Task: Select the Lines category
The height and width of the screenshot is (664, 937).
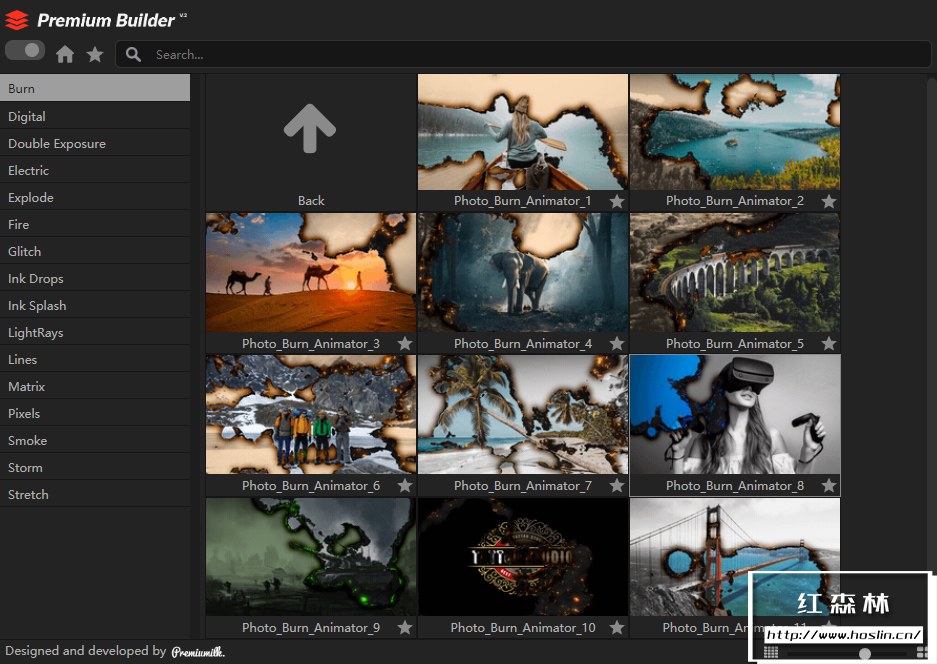Action: [x=95, y=359]
